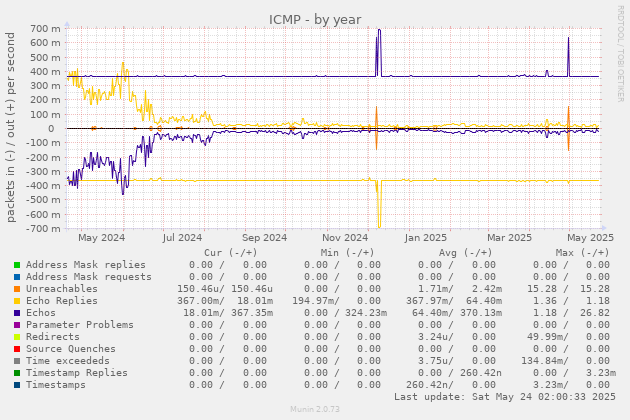Click the Echos max value '26.82'
This screenshot has width=630, height=420.
(595, 313)
